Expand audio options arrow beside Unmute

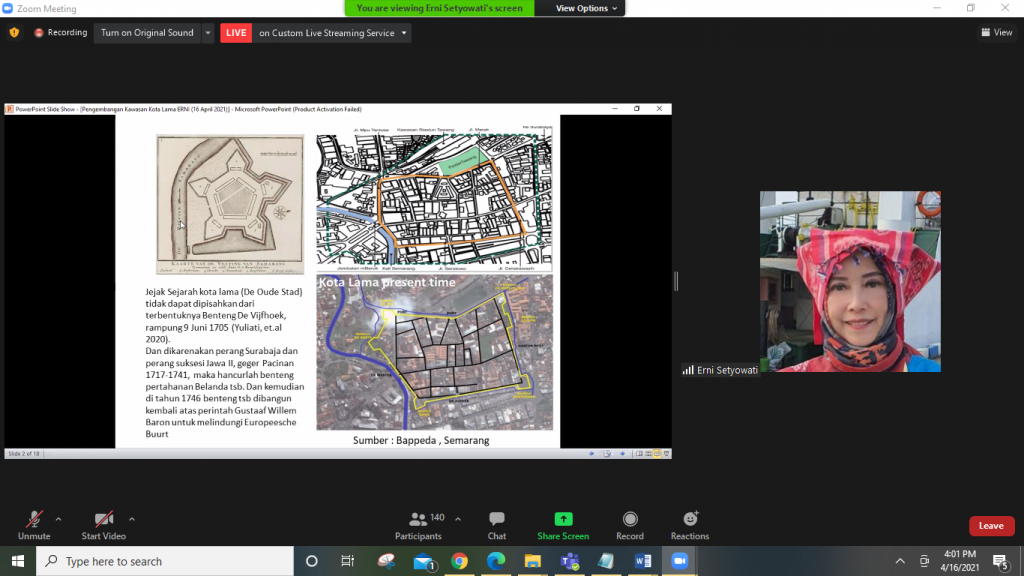tap(58, 519)
